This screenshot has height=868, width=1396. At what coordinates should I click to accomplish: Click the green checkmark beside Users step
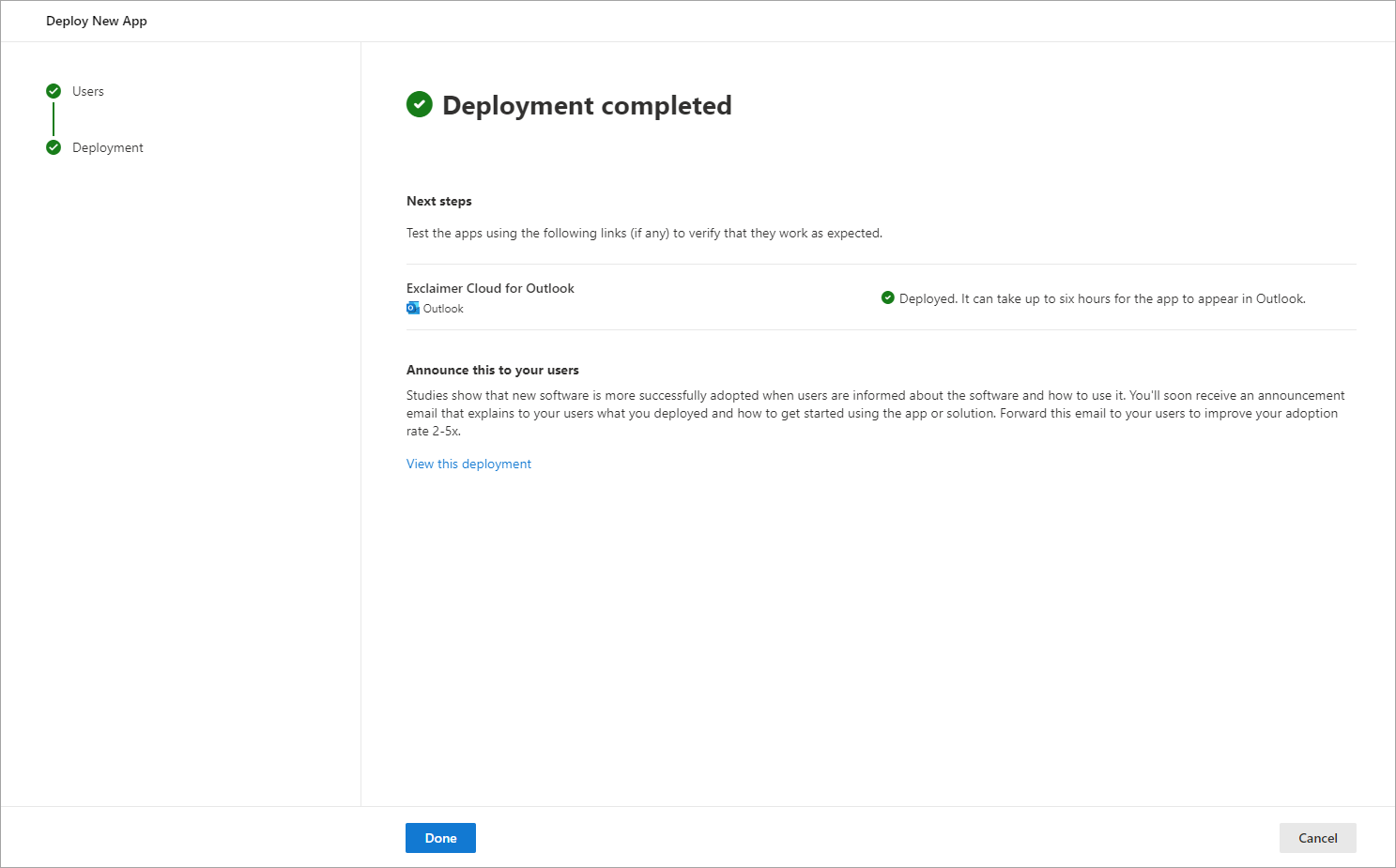pos(54,91)
